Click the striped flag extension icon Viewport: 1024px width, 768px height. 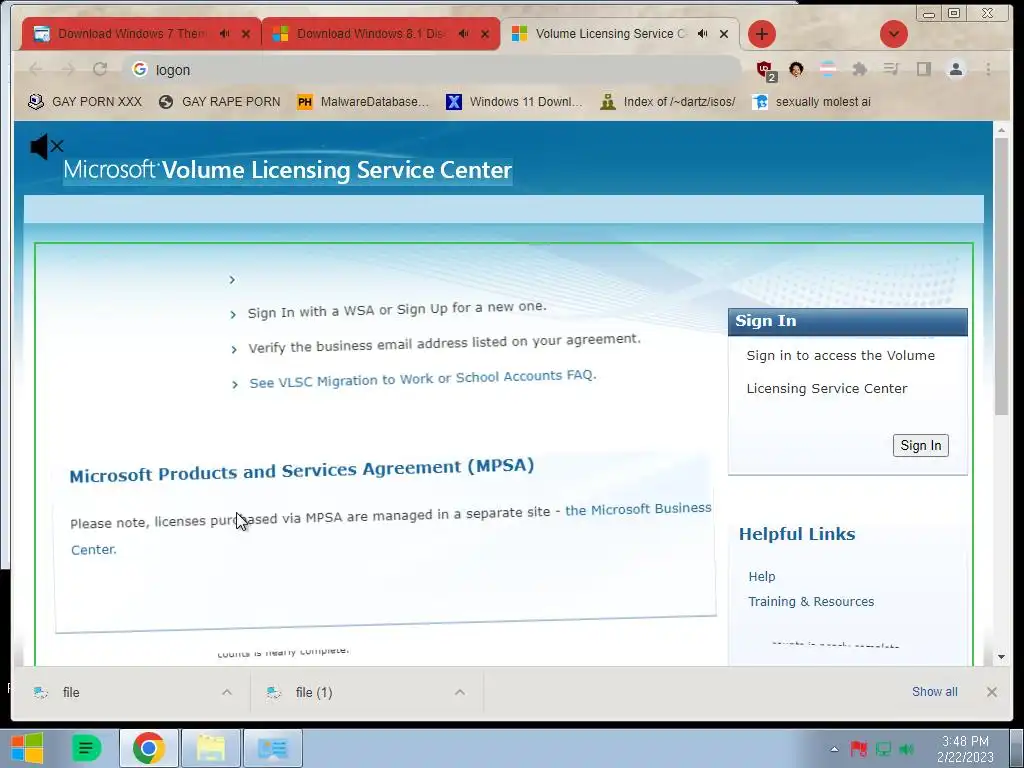pos(827,69)
